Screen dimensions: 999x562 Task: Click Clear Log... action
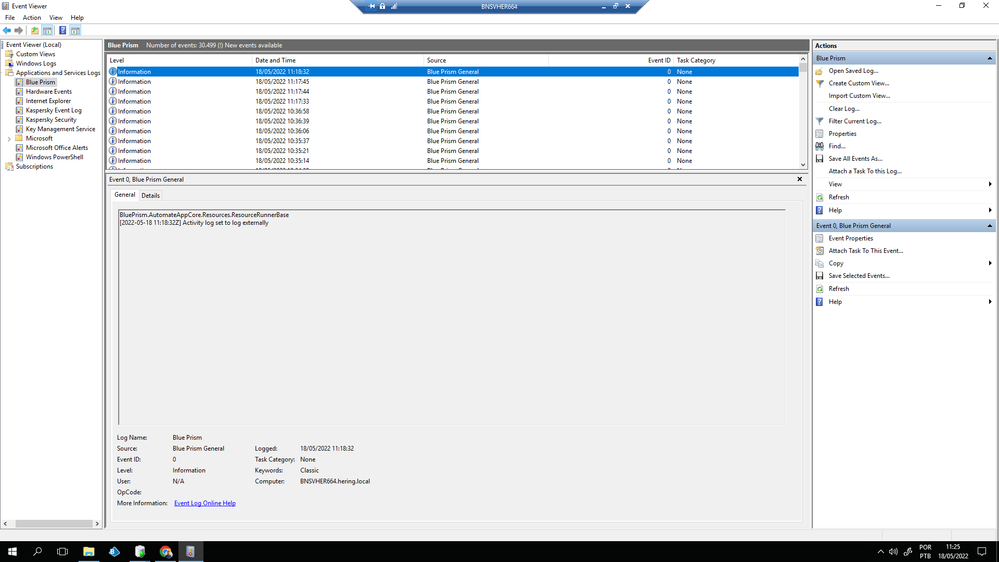[844, 108]
